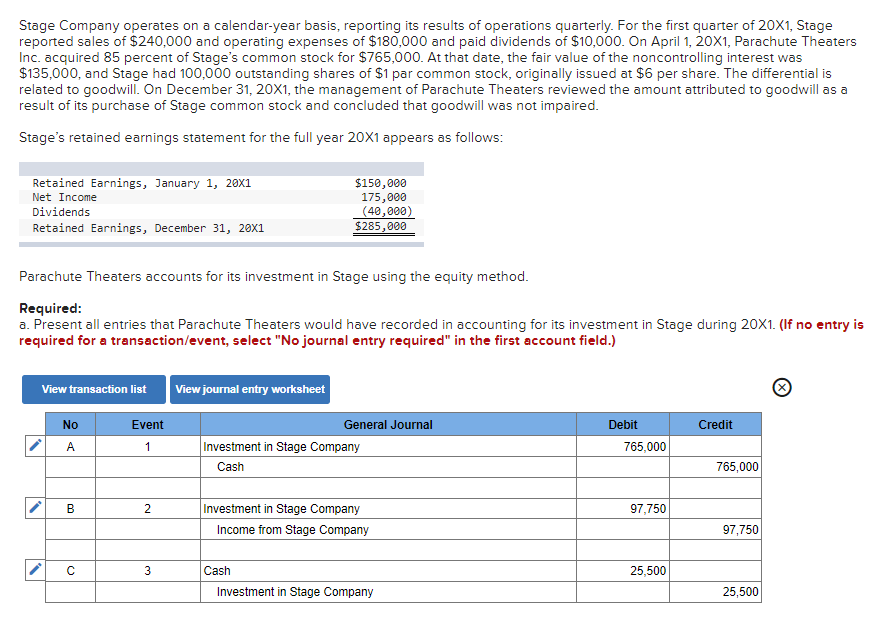Image resolution: width=896 pixels, height=638 pixels.
Task: Close the journal view with circled X
Action: [x=782, y=388]
